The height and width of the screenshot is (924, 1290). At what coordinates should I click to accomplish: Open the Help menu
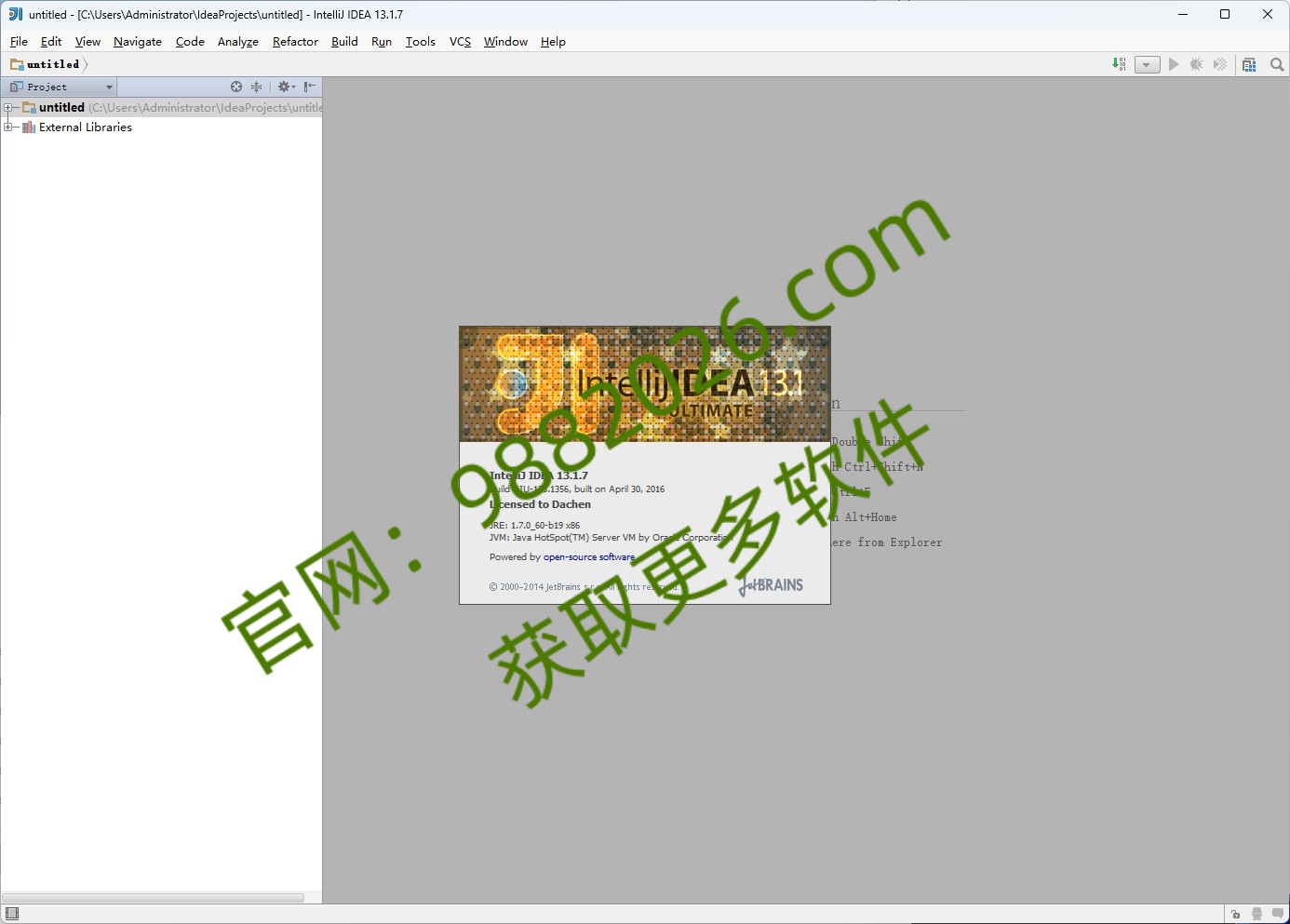pyautogui.click(x=553, y=42)
